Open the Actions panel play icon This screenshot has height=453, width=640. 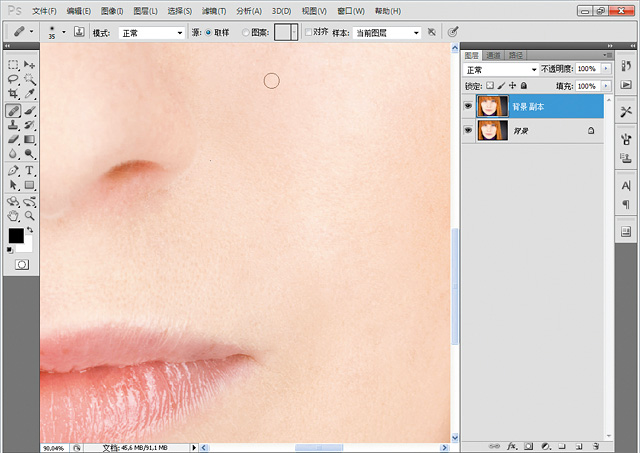click(x=626, y=85)
